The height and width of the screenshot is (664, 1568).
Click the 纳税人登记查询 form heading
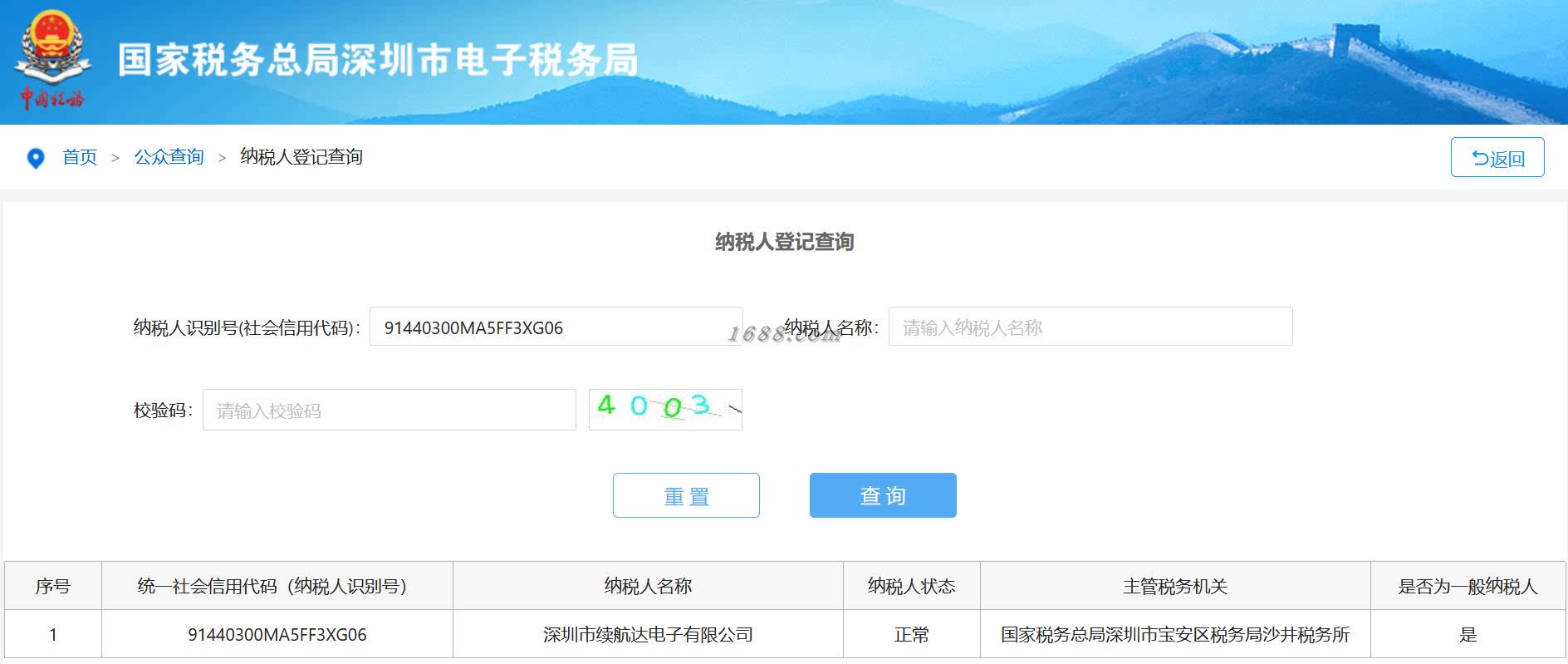click(x=784, y=242)
